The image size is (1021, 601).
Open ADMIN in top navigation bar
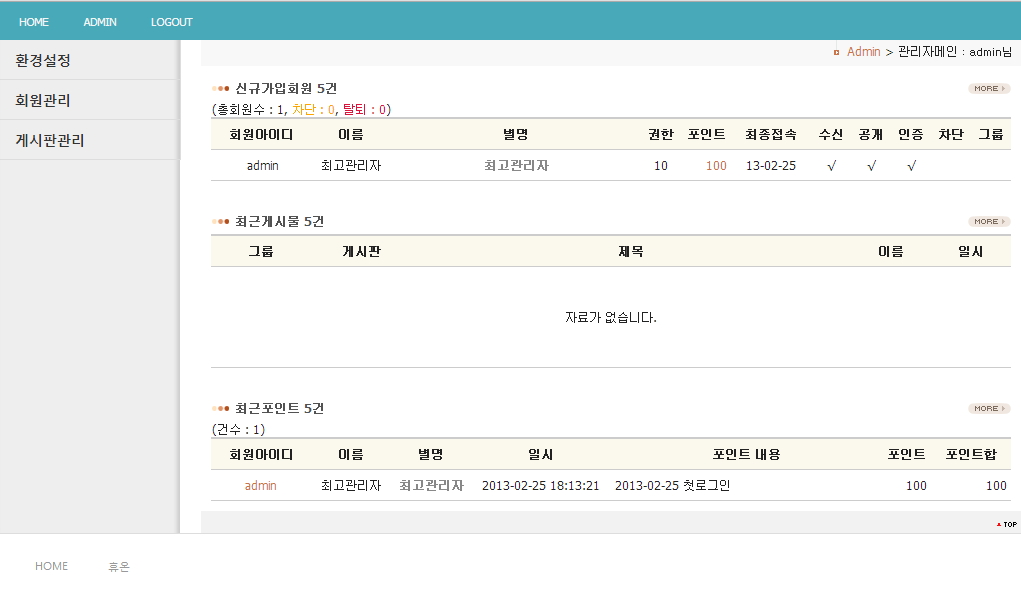(100, 22)
